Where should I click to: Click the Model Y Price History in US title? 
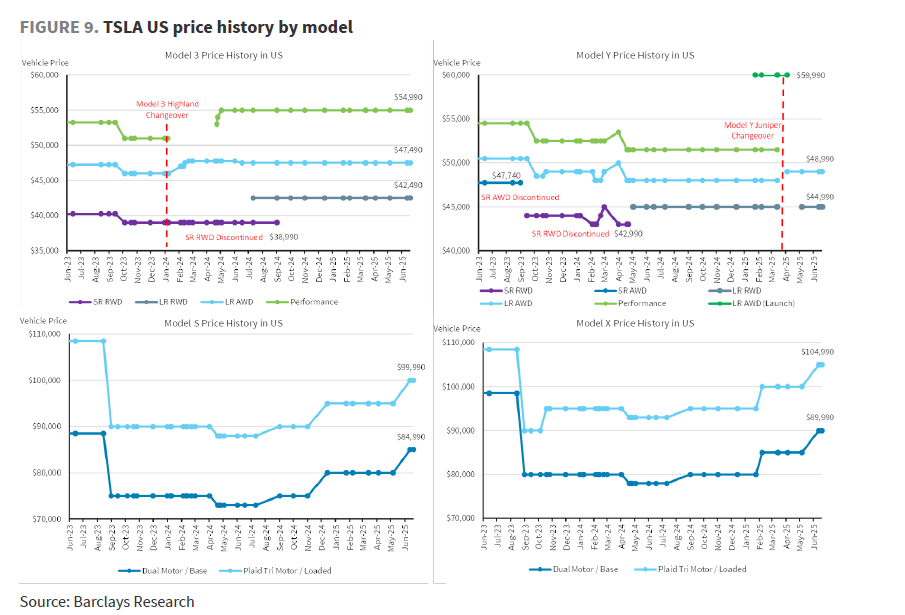pyautogui.click(x=635, y=55)
